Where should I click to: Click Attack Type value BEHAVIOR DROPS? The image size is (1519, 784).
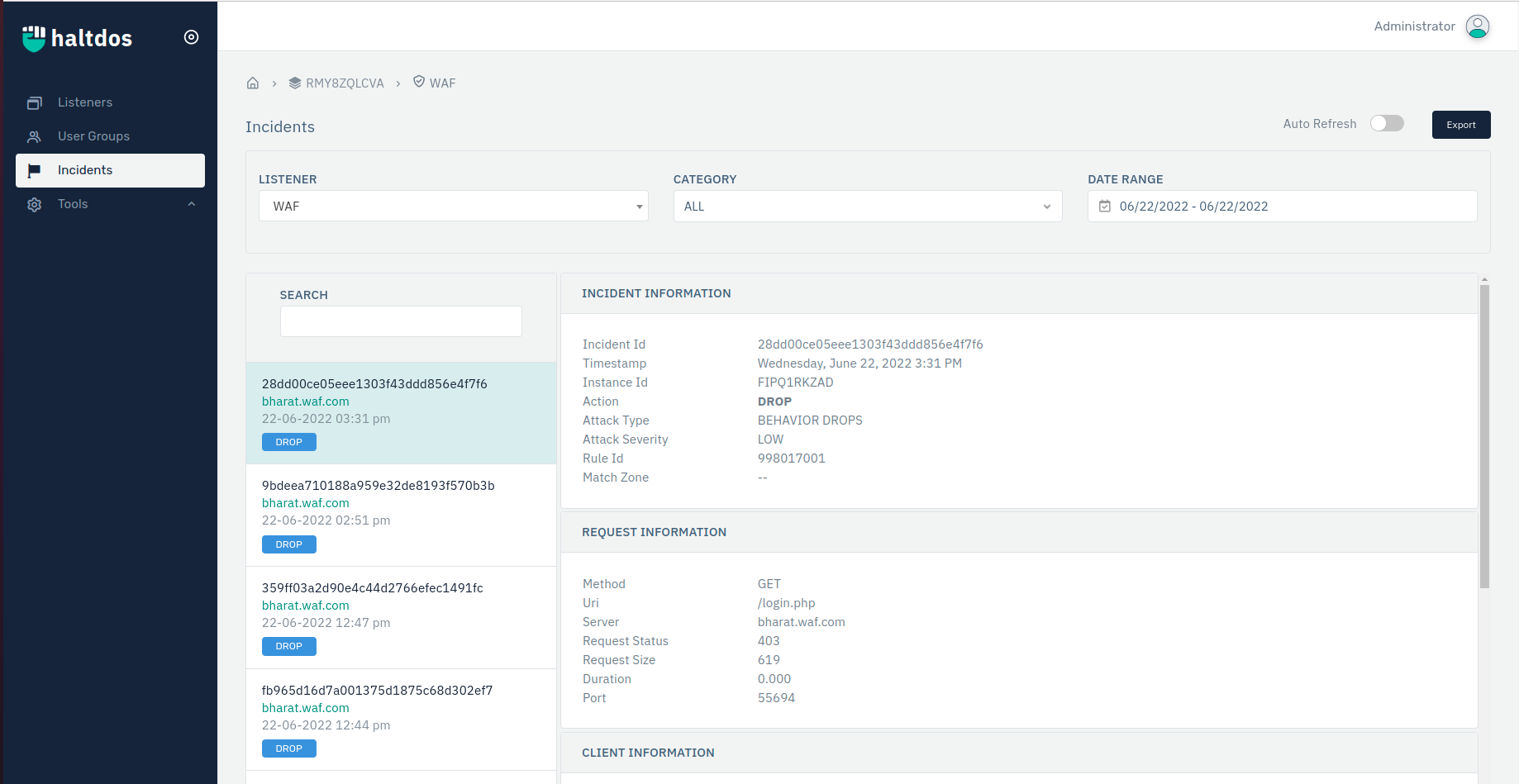810,421
